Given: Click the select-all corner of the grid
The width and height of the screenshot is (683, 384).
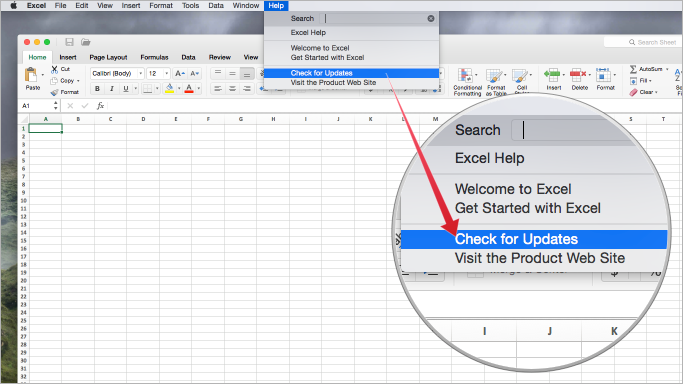Looking at the screenshot, I should coord(24,119).
